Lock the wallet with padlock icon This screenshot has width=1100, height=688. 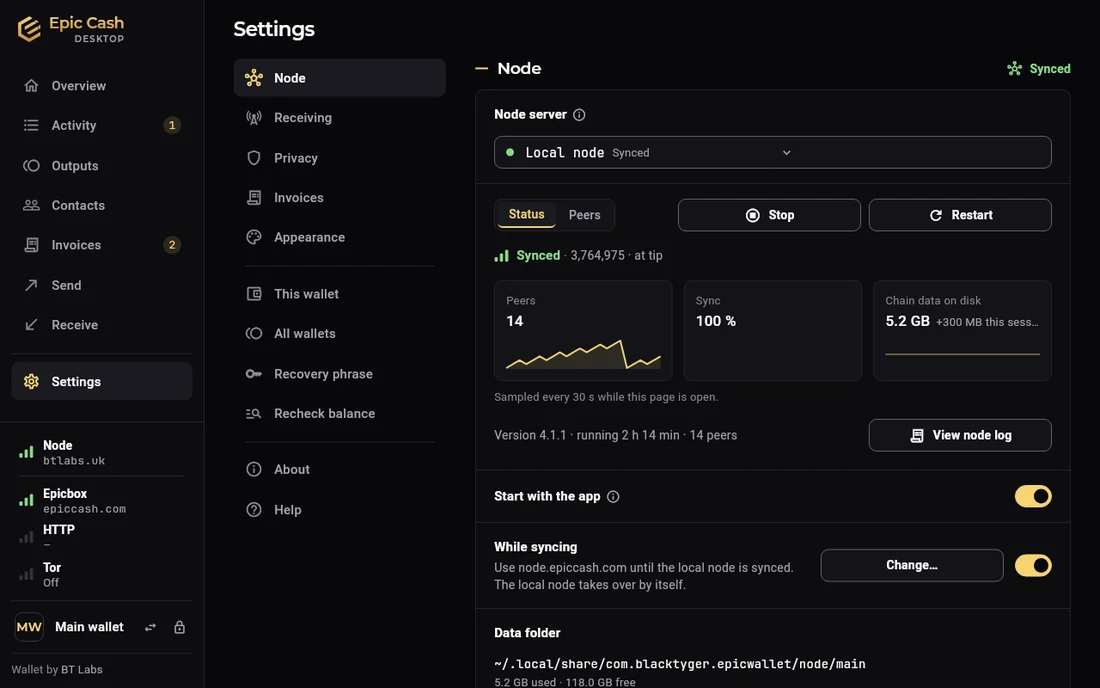pyautogui.click(x=180, y=627)
